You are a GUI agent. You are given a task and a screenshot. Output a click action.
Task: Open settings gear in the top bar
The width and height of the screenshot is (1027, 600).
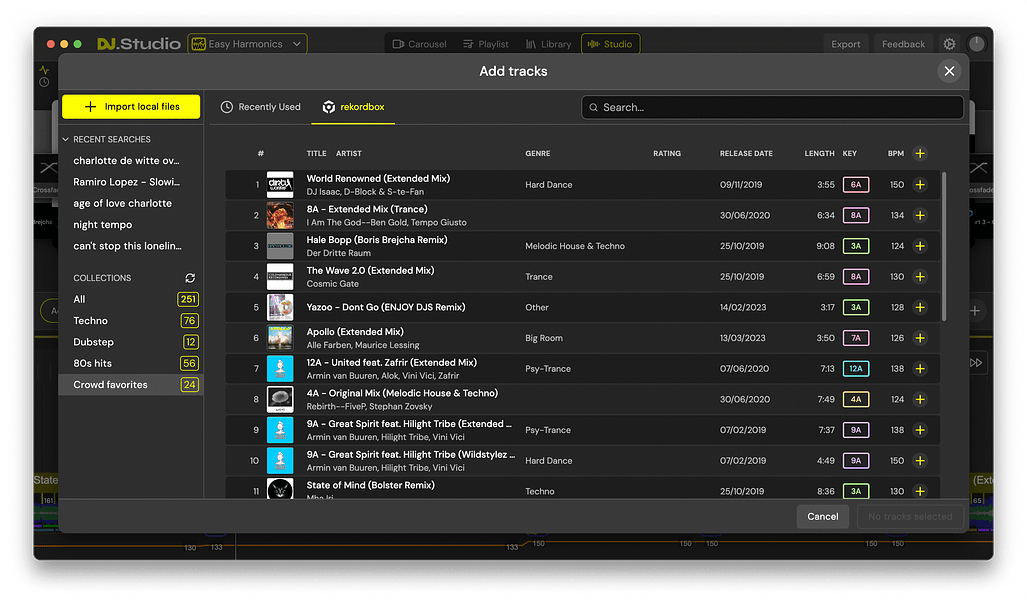[949, 44]
